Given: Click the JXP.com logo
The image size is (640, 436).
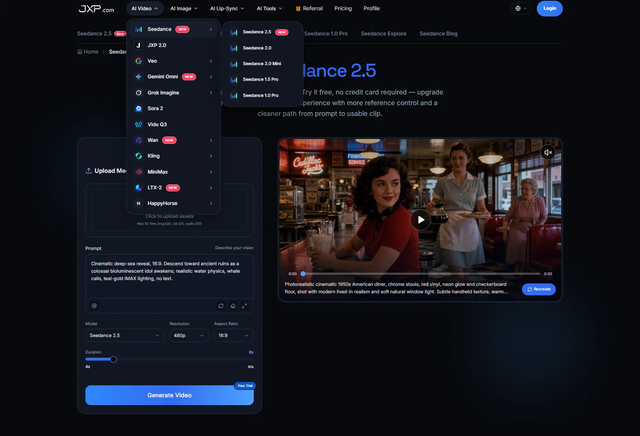Looking at the screenshot, I should 96,9.
